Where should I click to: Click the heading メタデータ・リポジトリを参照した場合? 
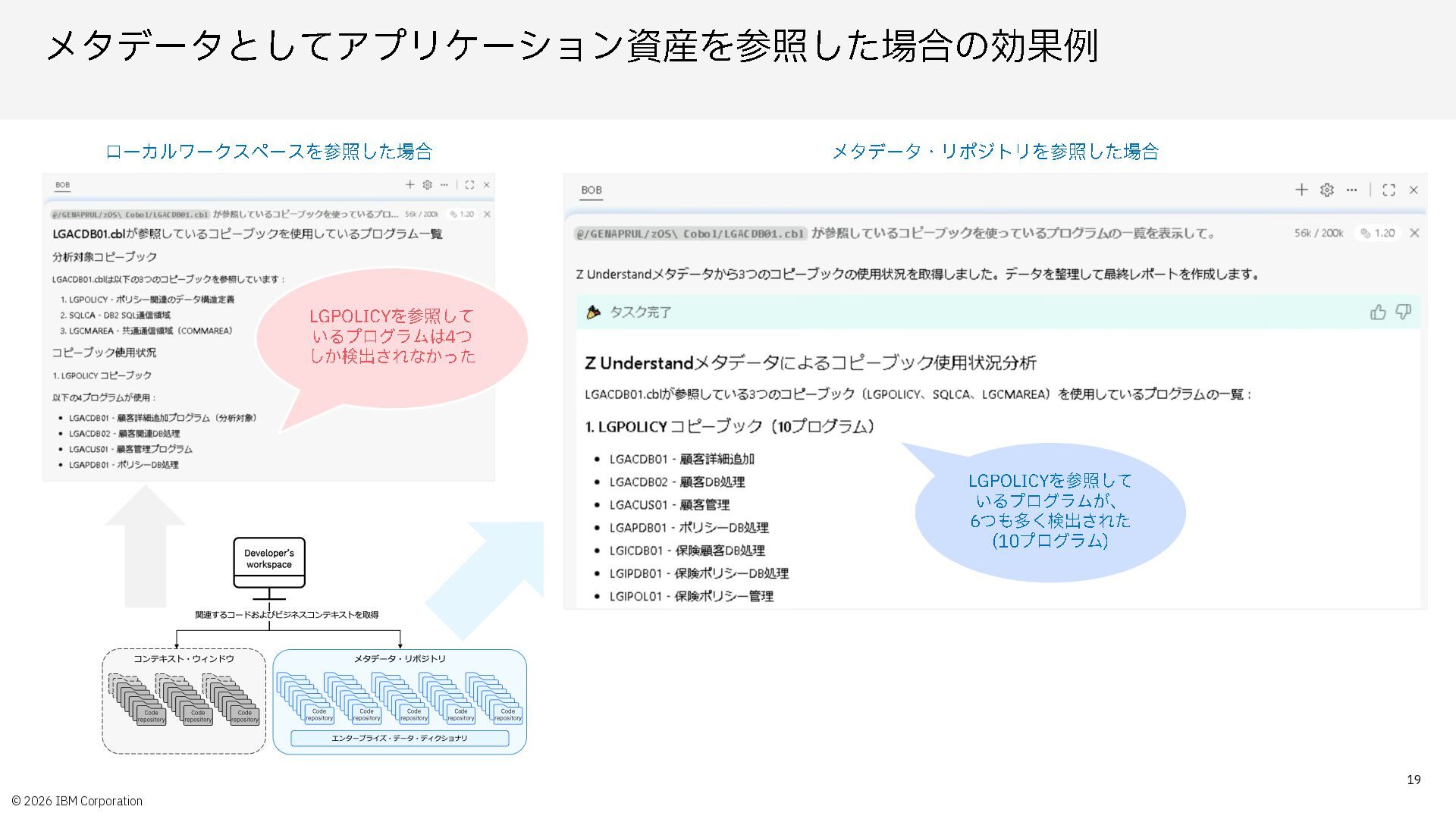995,152
